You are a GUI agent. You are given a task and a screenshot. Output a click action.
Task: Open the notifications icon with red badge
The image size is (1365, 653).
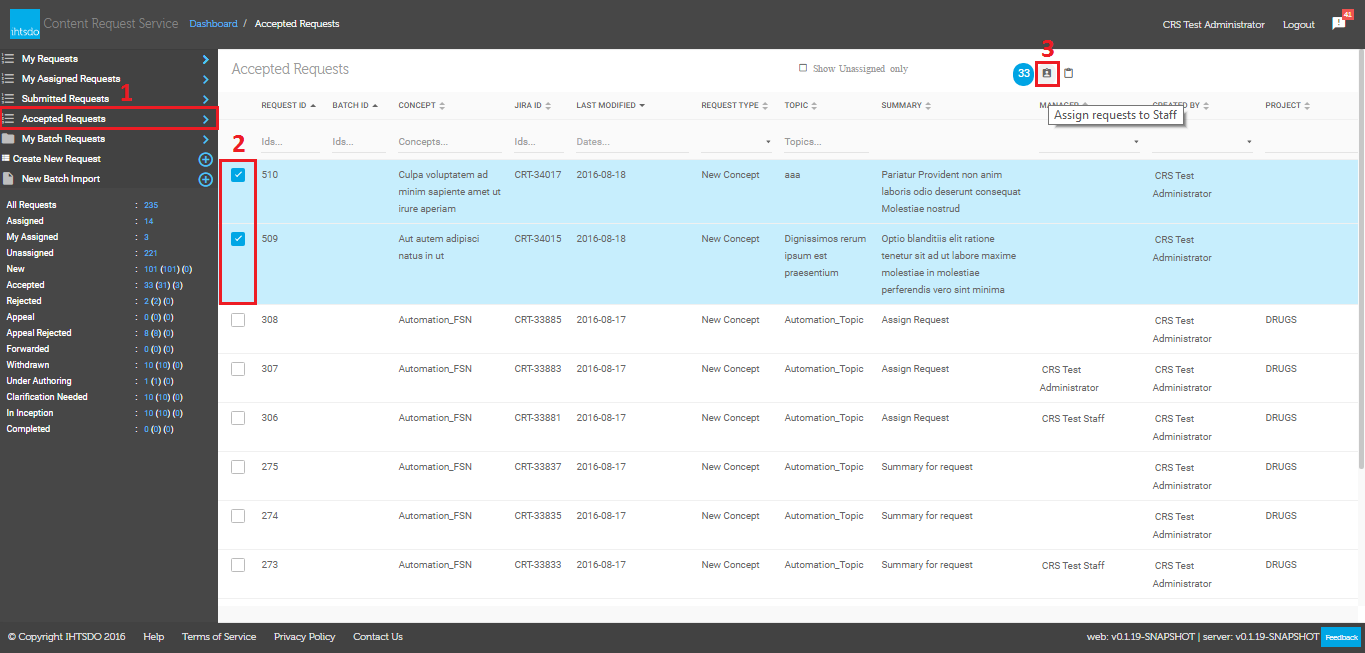pos(1339,24)
